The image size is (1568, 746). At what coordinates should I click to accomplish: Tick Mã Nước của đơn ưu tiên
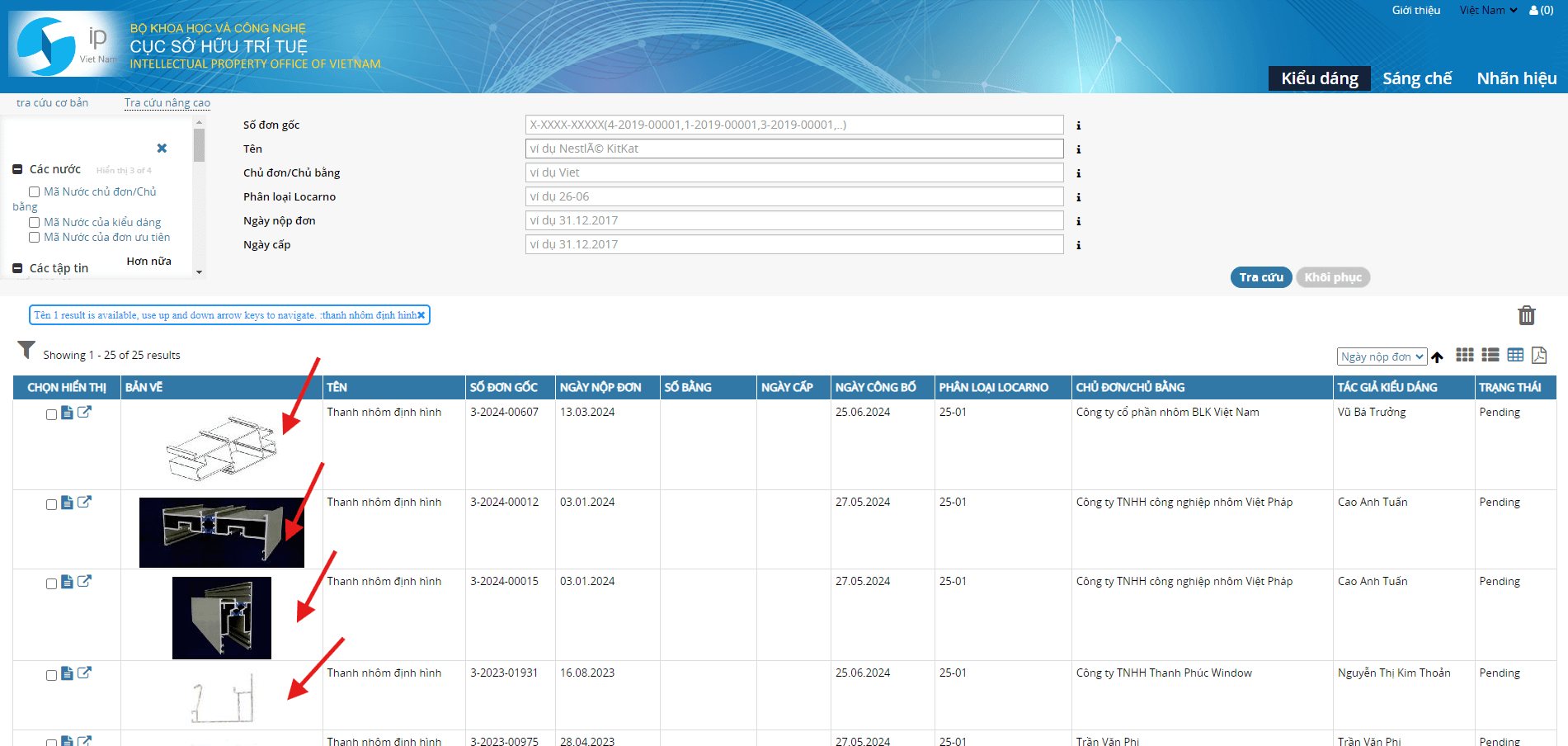pyautogui.click(x=35, y=238)
